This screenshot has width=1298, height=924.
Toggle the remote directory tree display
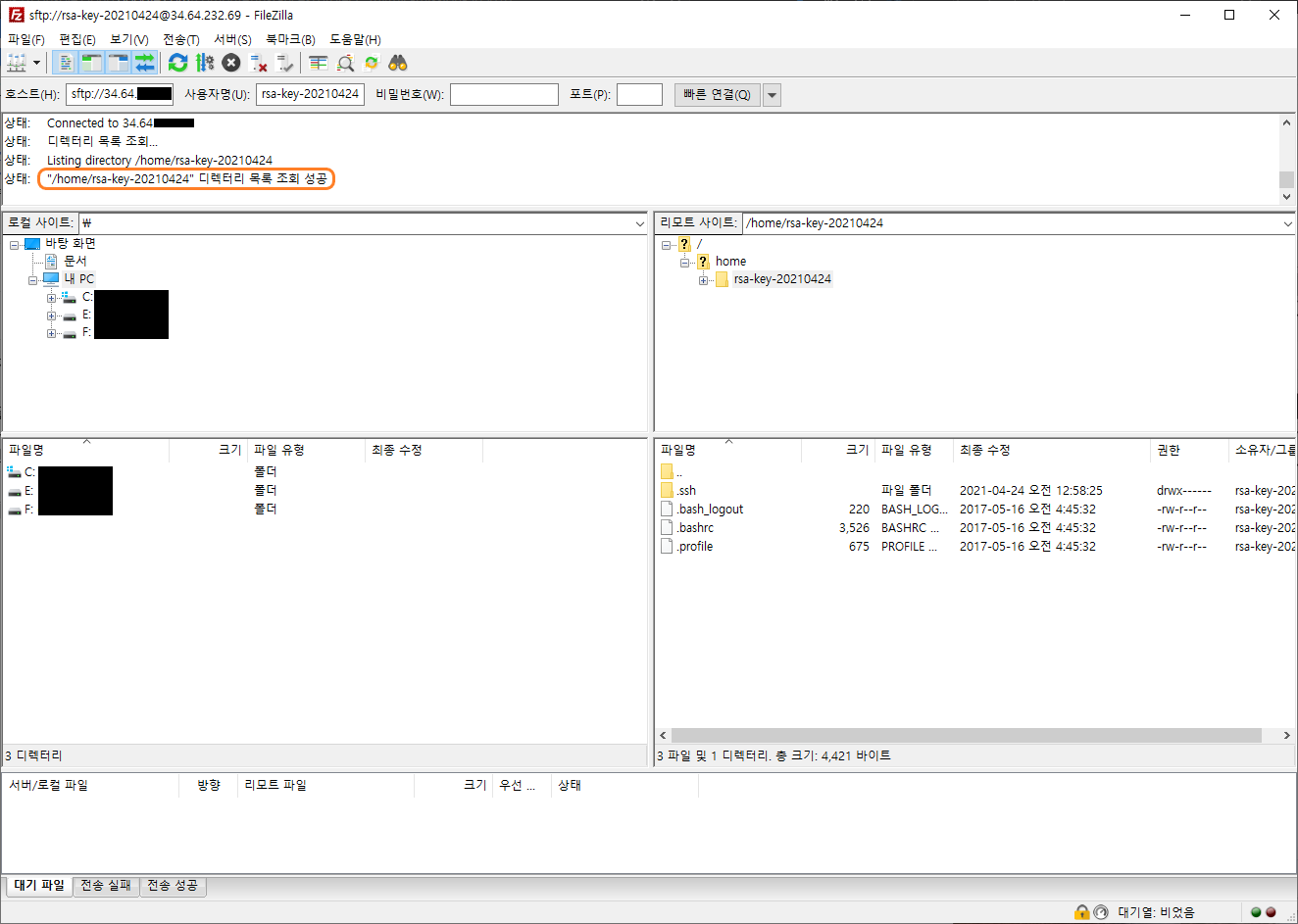(x=119, y=63)
